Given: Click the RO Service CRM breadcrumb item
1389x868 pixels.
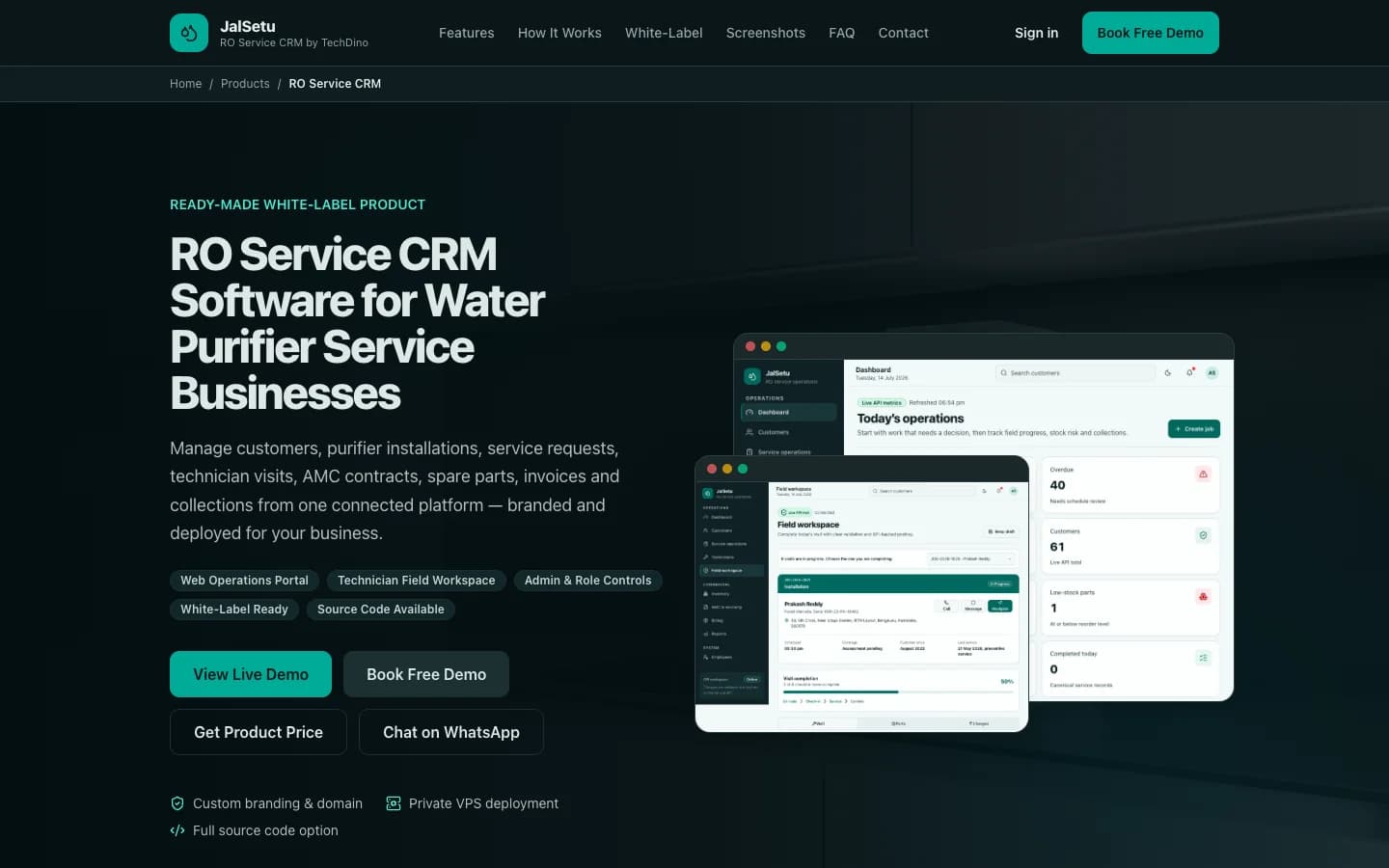Looking at the screenshot, I should 335,84.
